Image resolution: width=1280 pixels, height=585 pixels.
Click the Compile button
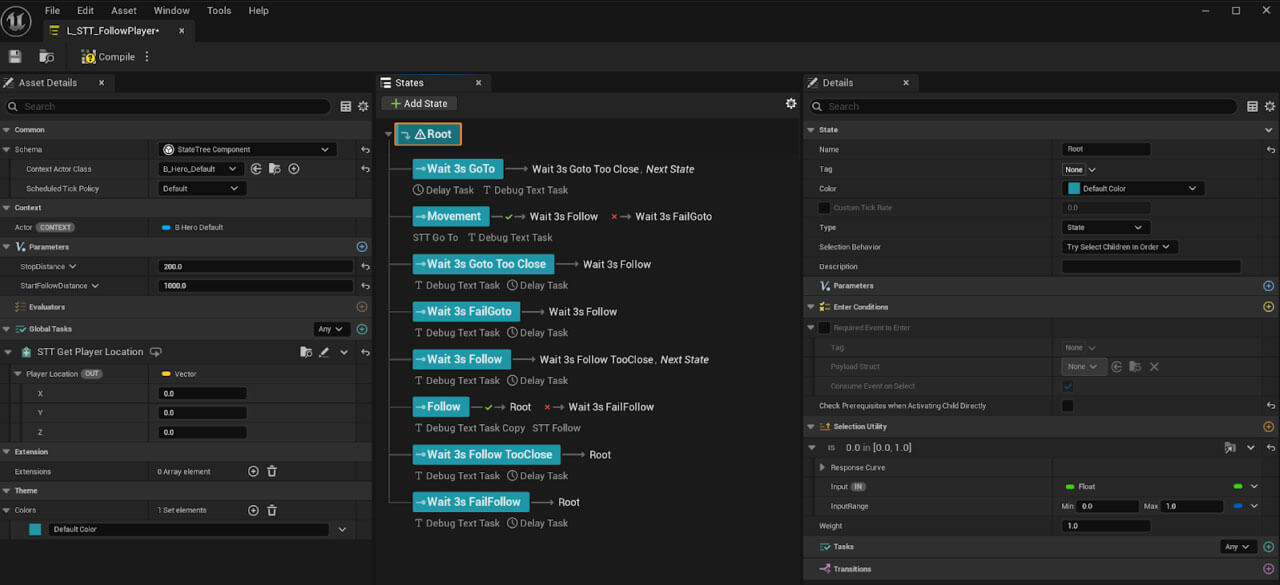coord(108,57)
